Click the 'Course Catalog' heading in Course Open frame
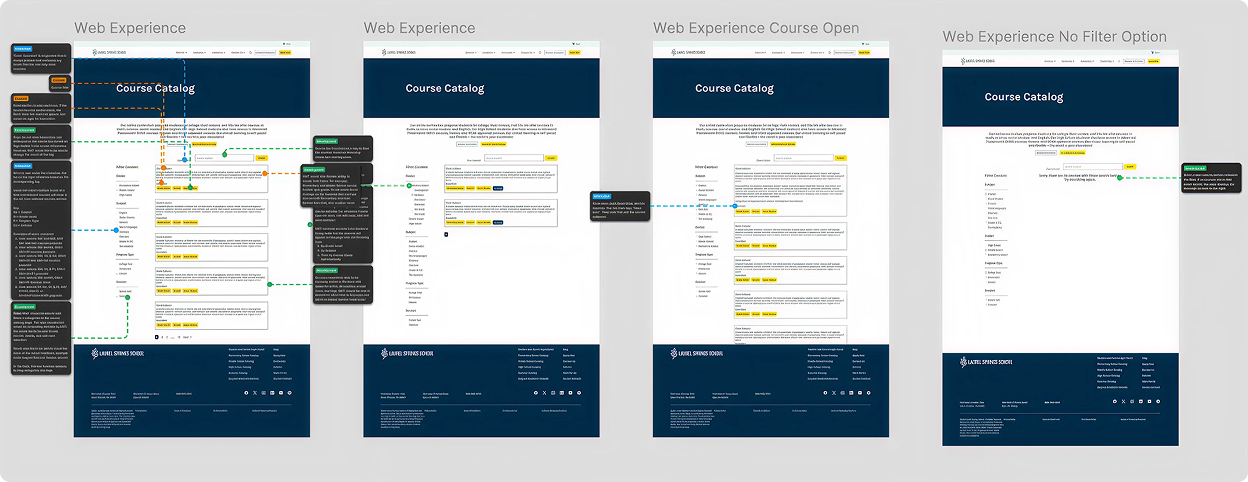 [735, 88]
